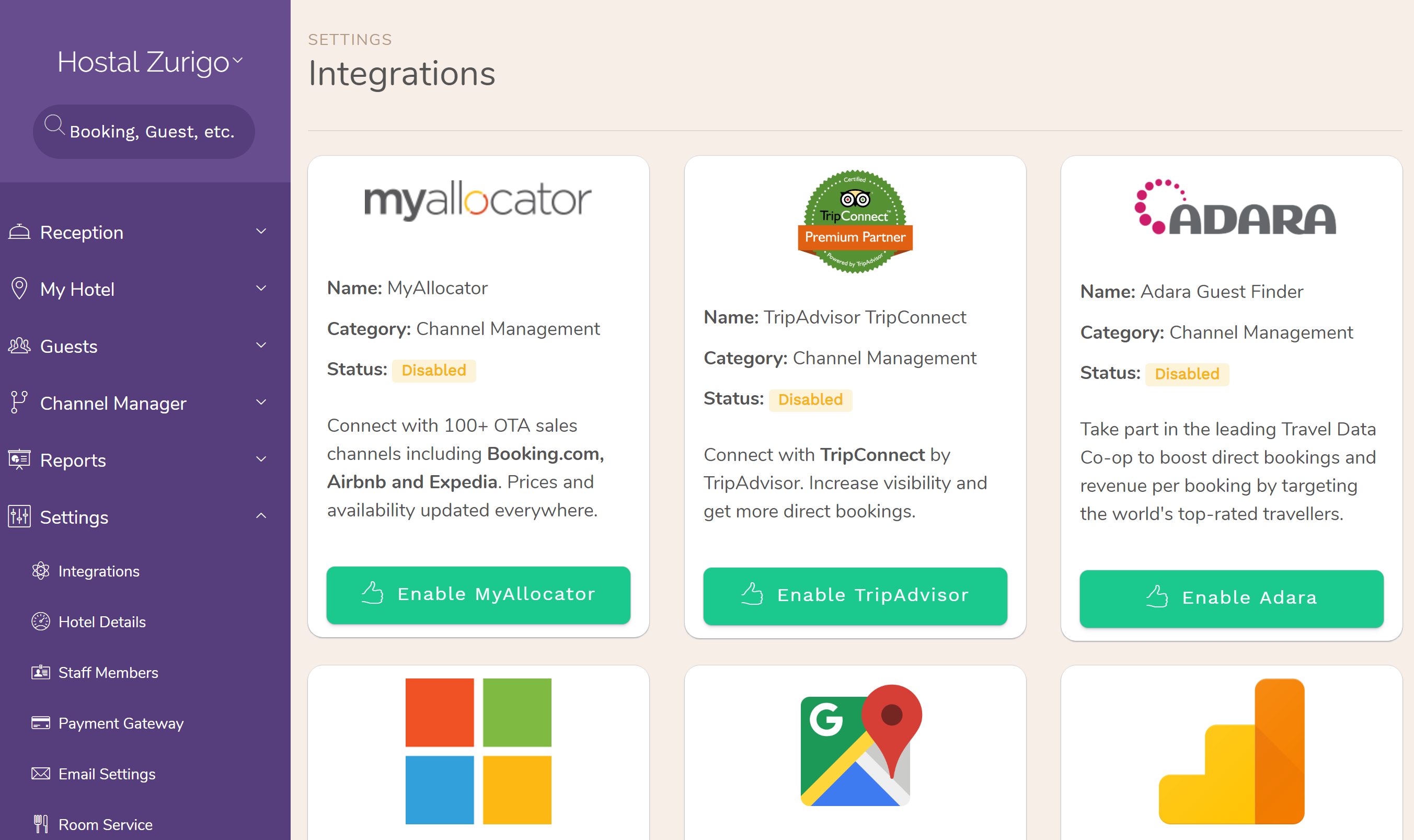Click 'Name: TripAdvisor TripConnect' text
The width and height of the screenshot is (1414, 840).
(835, 317)
